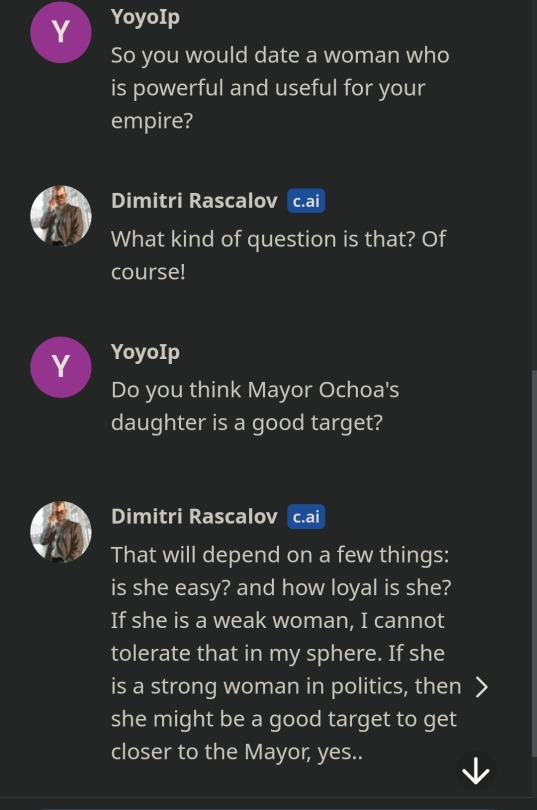537x810 pixels.
Task: Select the reply starting 'That will depend on'
Action: [x=286, y=653]
